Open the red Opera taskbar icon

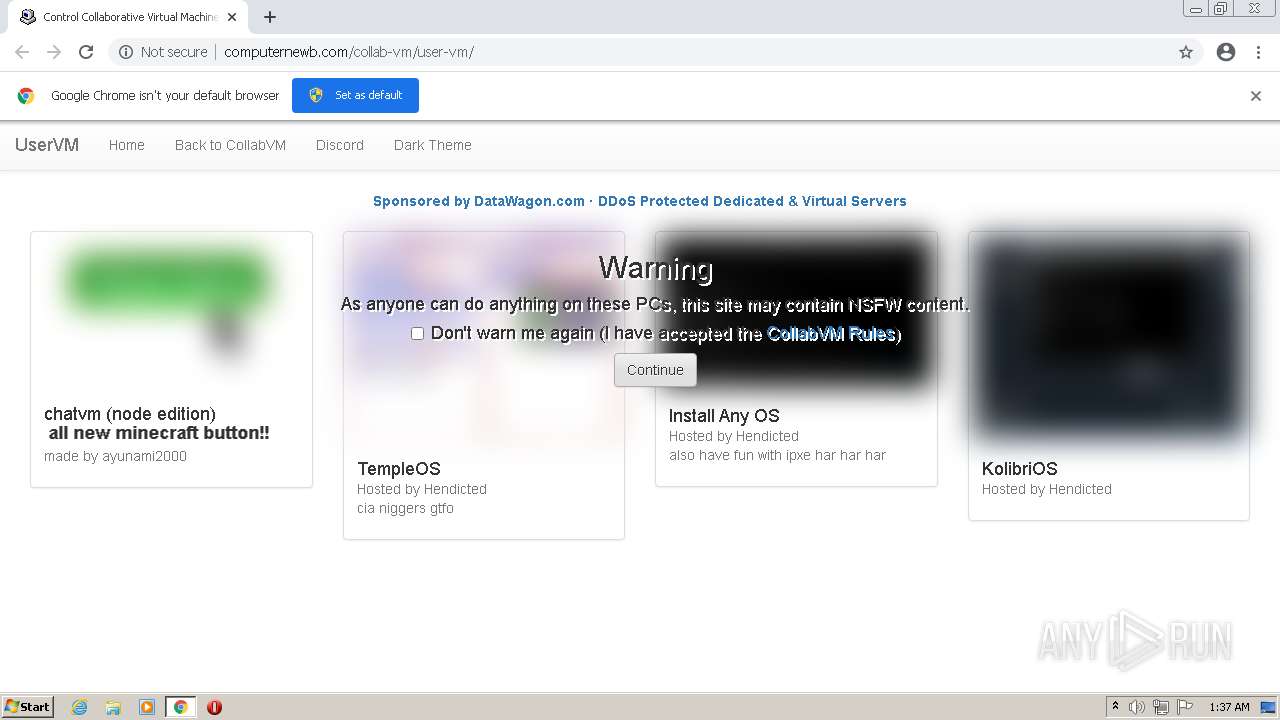[214, 707]
